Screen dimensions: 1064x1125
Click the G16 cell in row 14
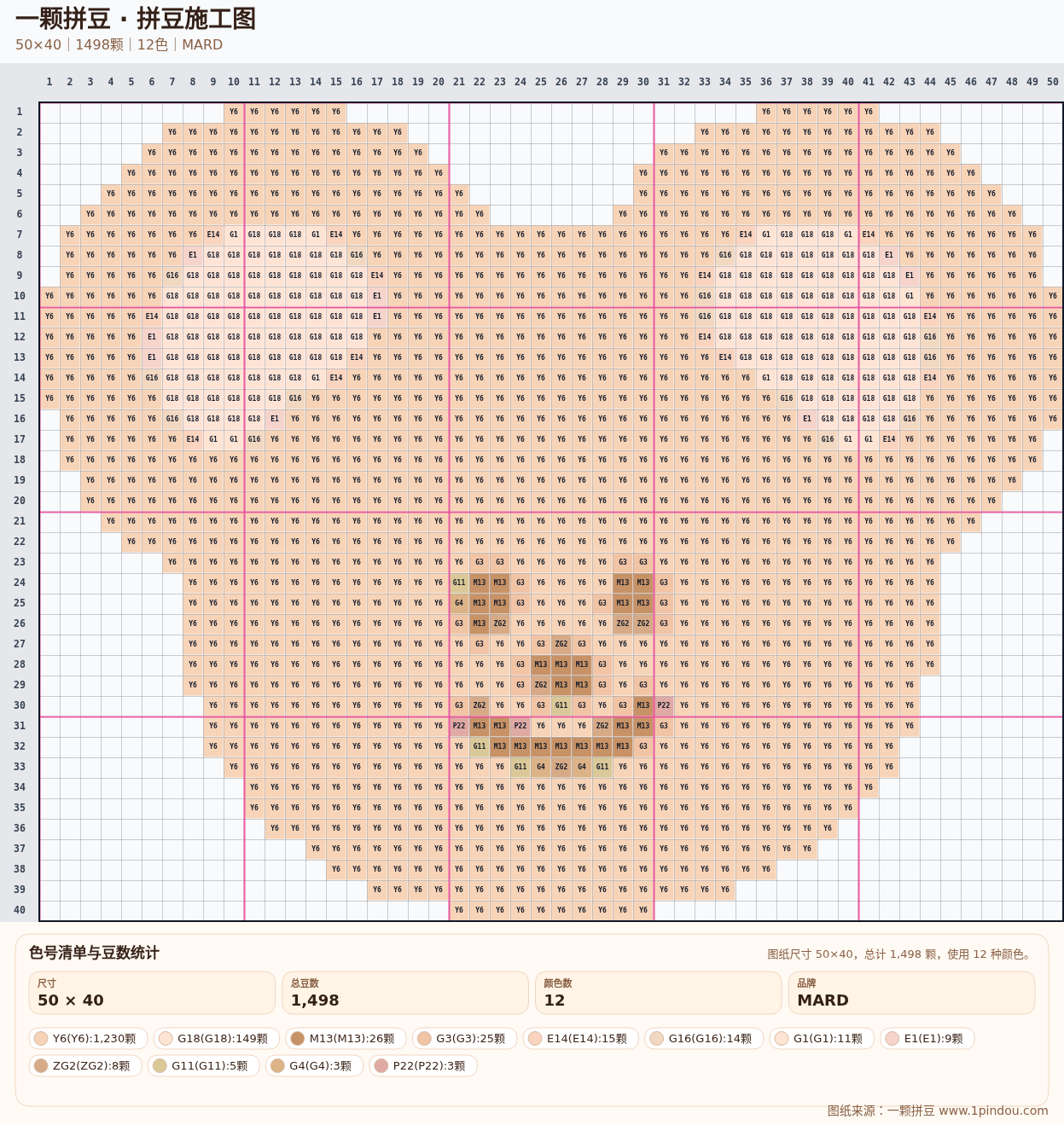coord(152,378)
